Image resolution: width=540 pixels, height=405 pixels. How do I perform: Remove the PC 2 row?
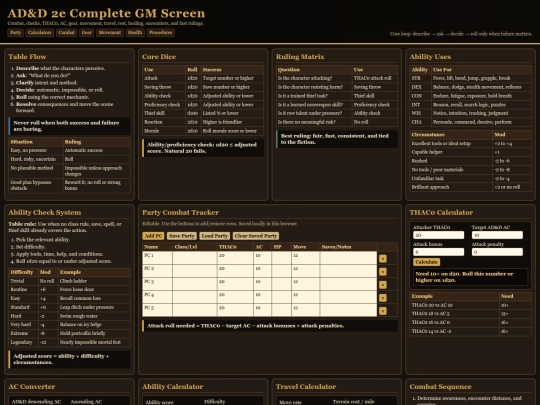coord(383,272)
